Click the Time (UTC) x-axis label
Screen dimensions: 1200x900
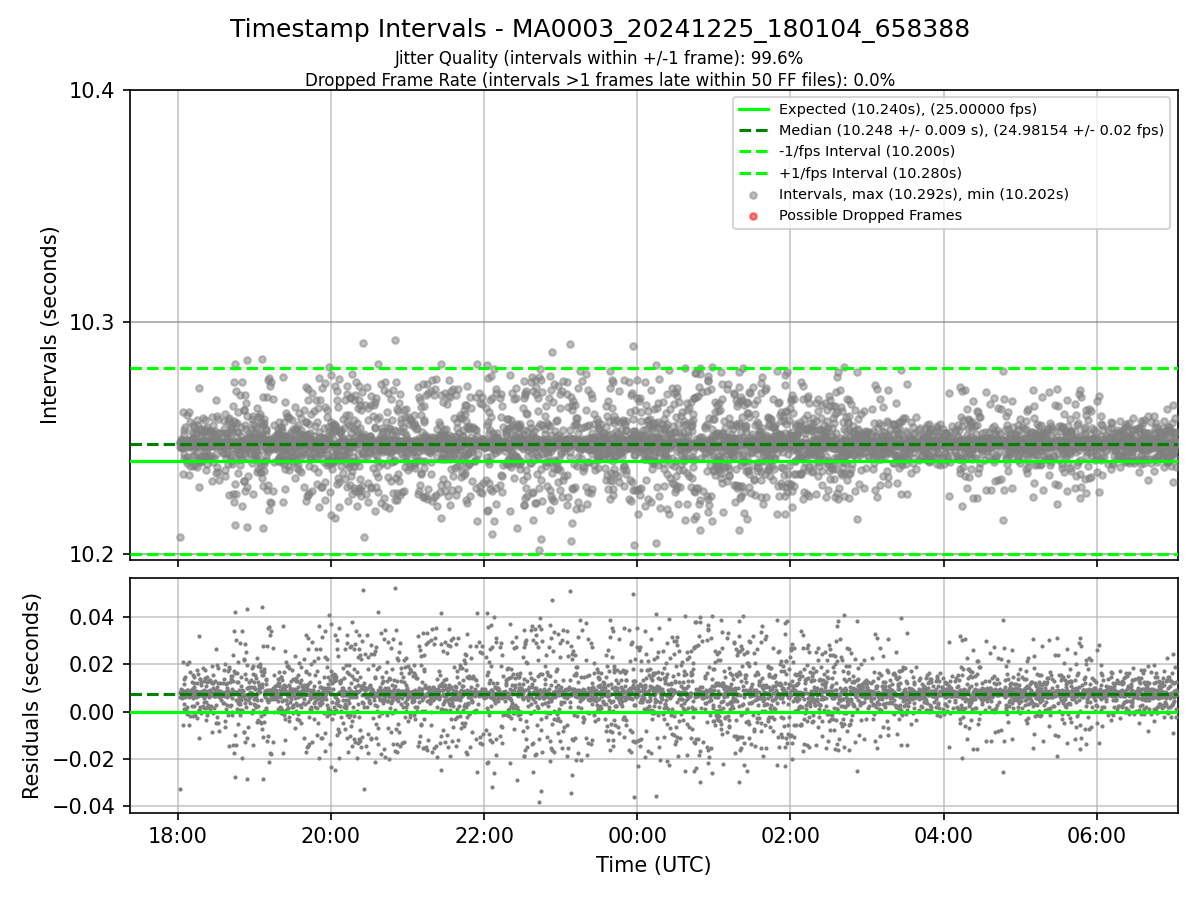[x=653, y=865]
